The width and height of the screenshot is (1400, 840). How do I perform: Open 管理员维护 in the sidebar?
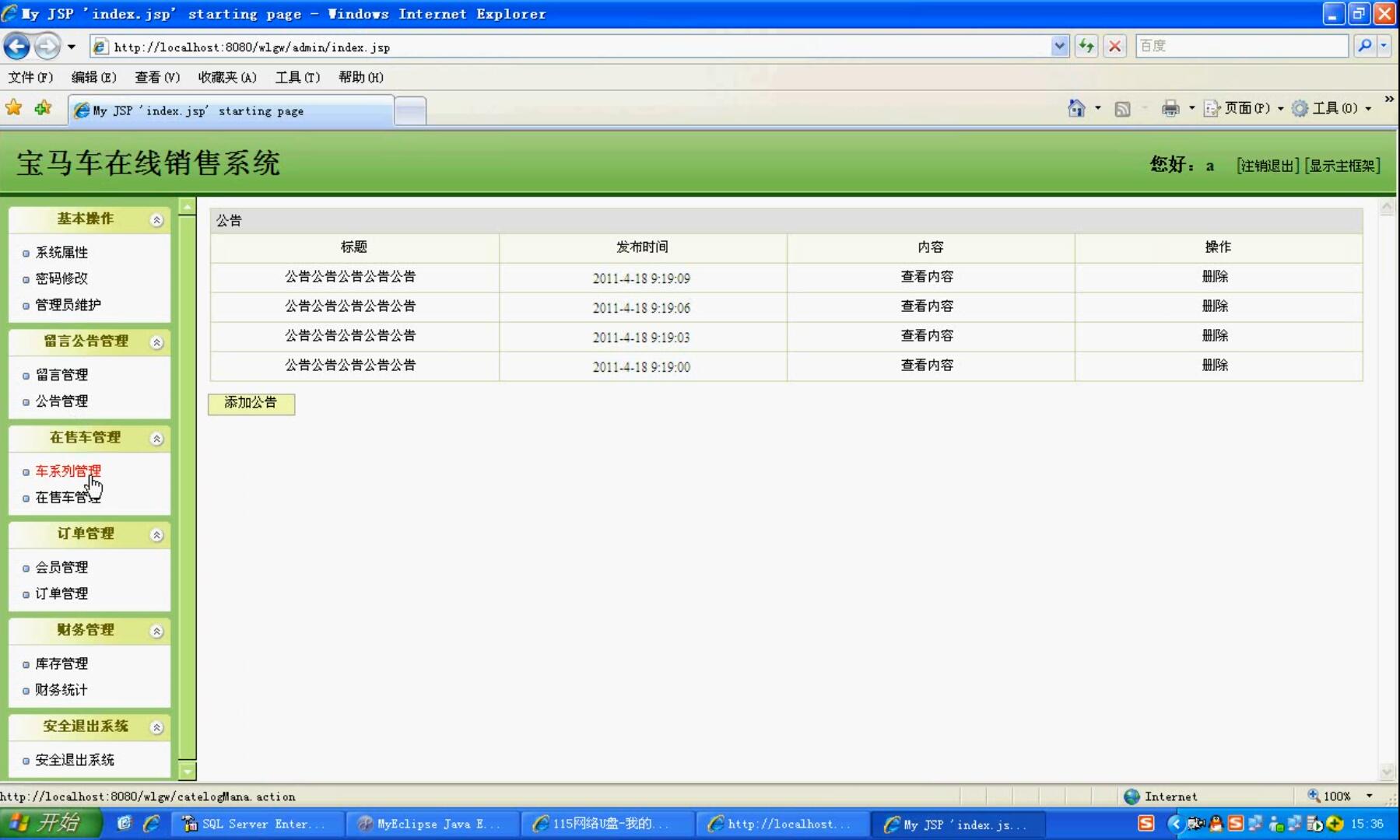pos(68,305)
